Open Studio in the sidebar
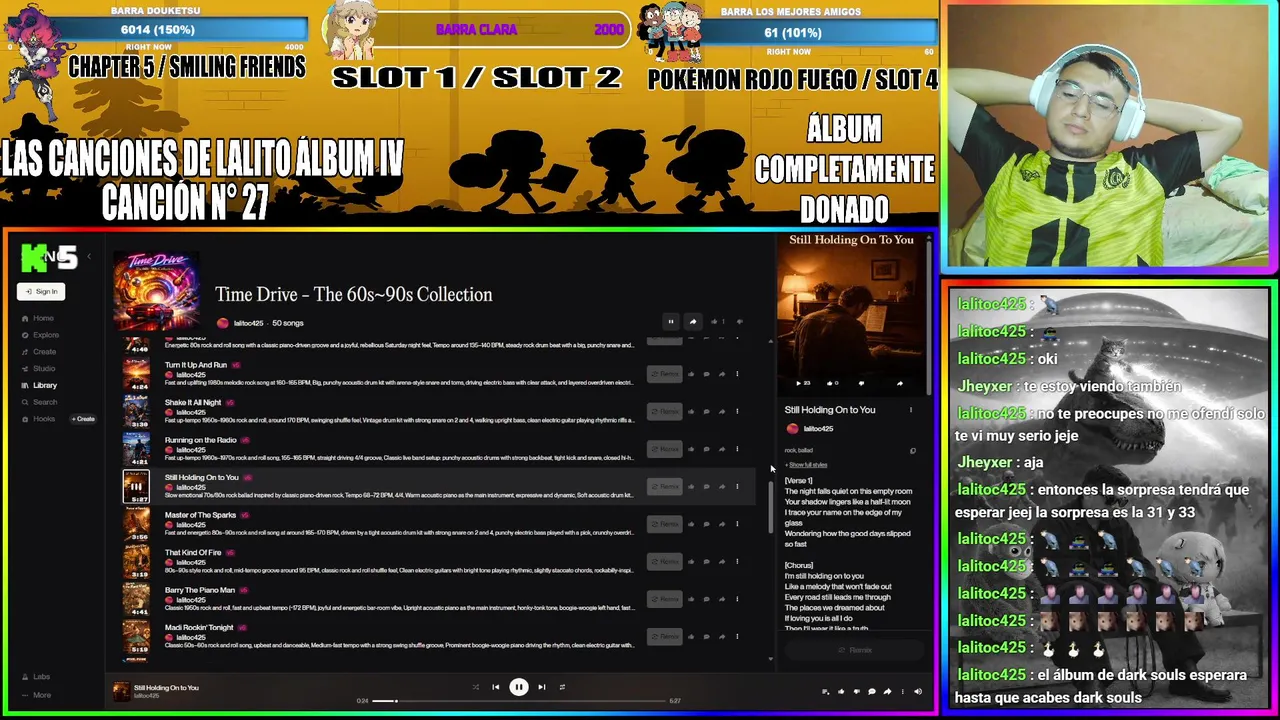 pos(38,368)
